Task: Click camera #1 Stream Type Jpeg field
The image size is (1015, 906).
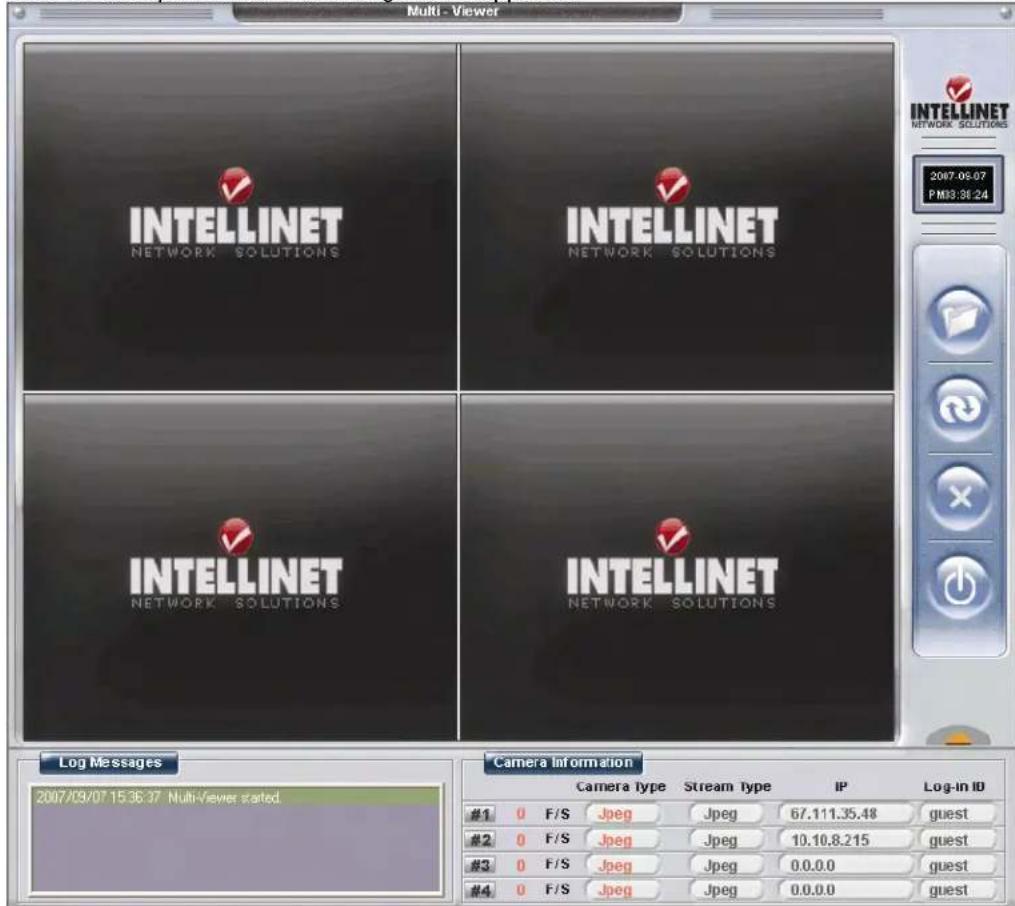Action: click(726, 813)
